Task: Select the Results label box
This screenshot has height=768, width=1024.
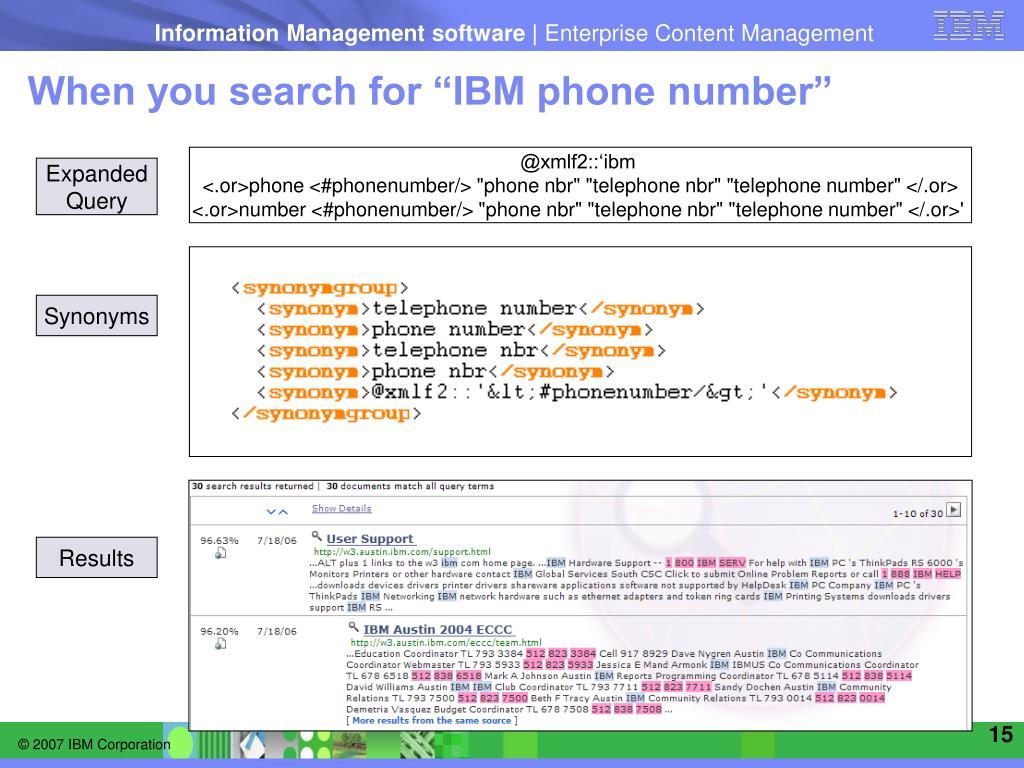Action: click(x=97, y=558)
